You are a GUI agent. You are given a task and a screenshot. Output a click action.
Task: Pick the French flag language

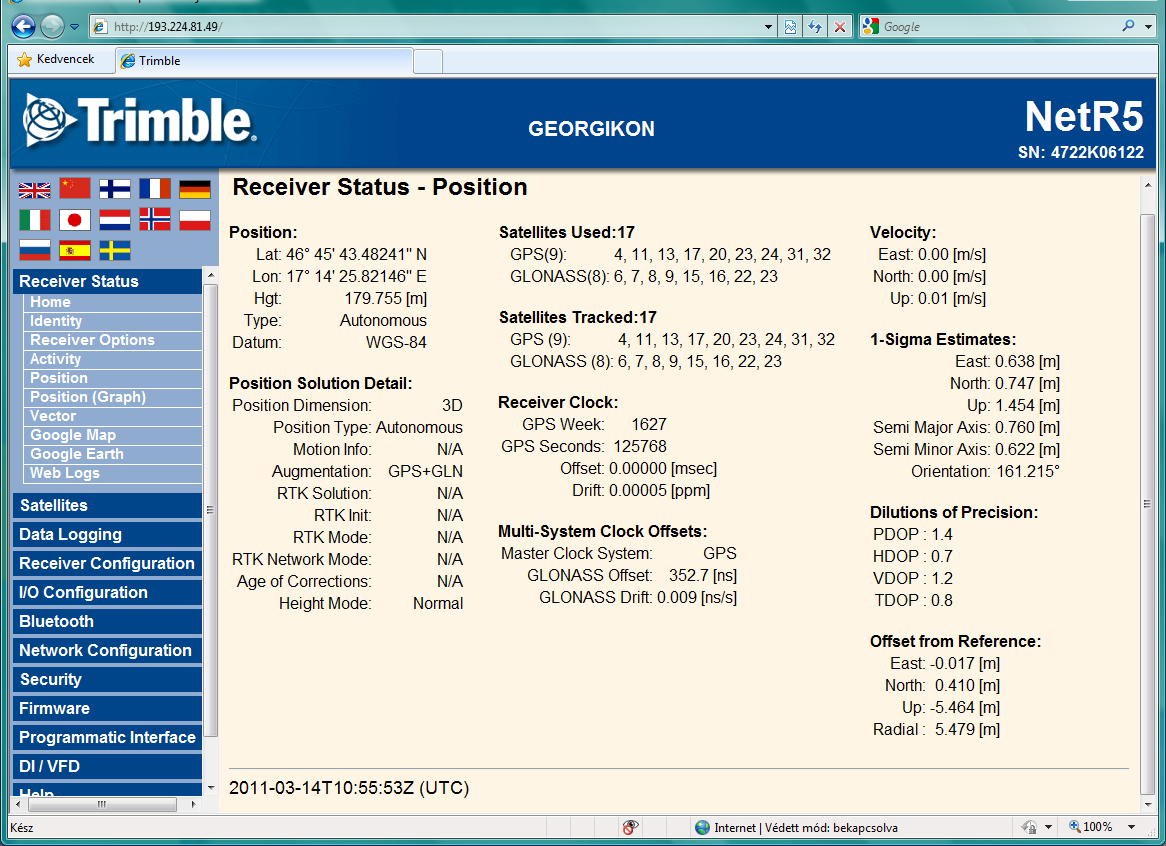tap(155, 189)
